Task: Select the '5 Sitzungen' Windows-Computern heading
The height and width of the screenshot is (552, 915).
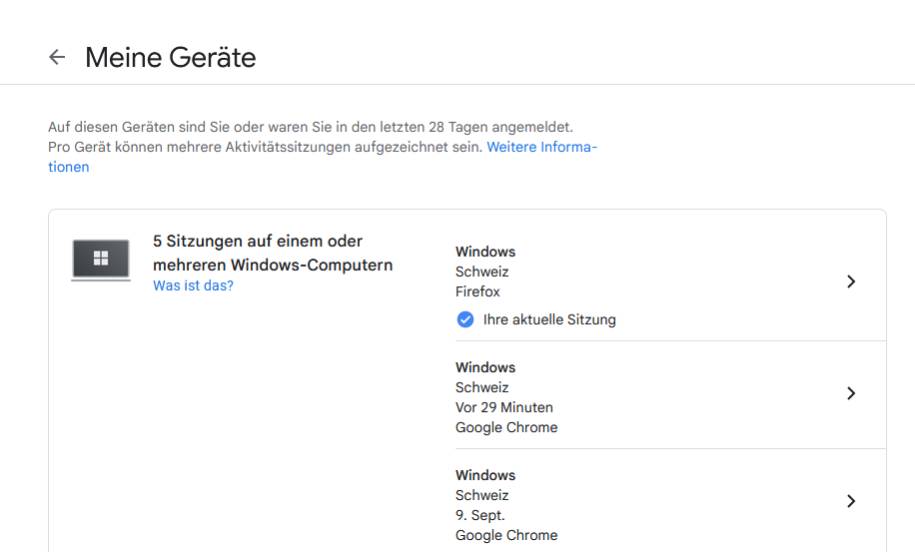Action: pos(271,253)
